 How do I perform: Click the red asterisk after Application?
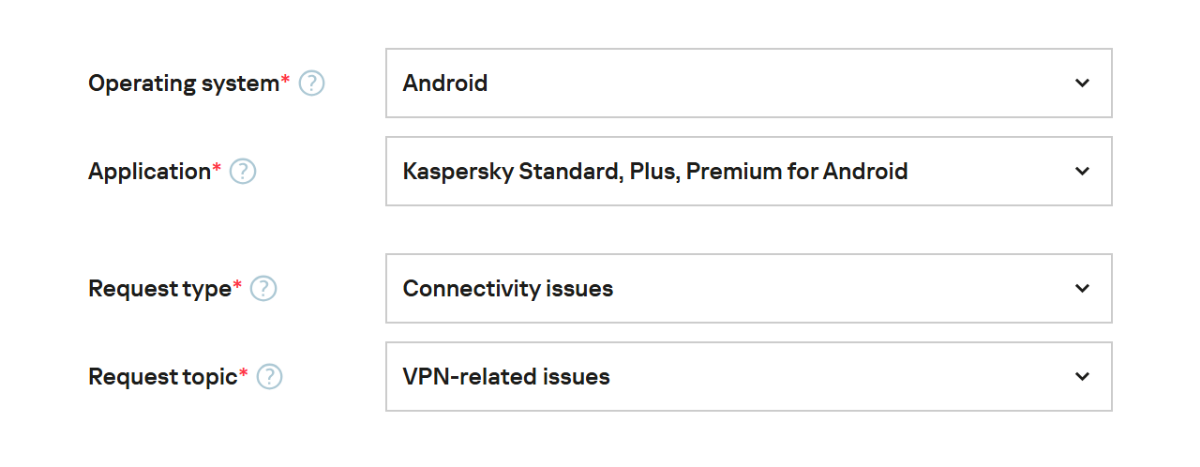tap(217, 168)
